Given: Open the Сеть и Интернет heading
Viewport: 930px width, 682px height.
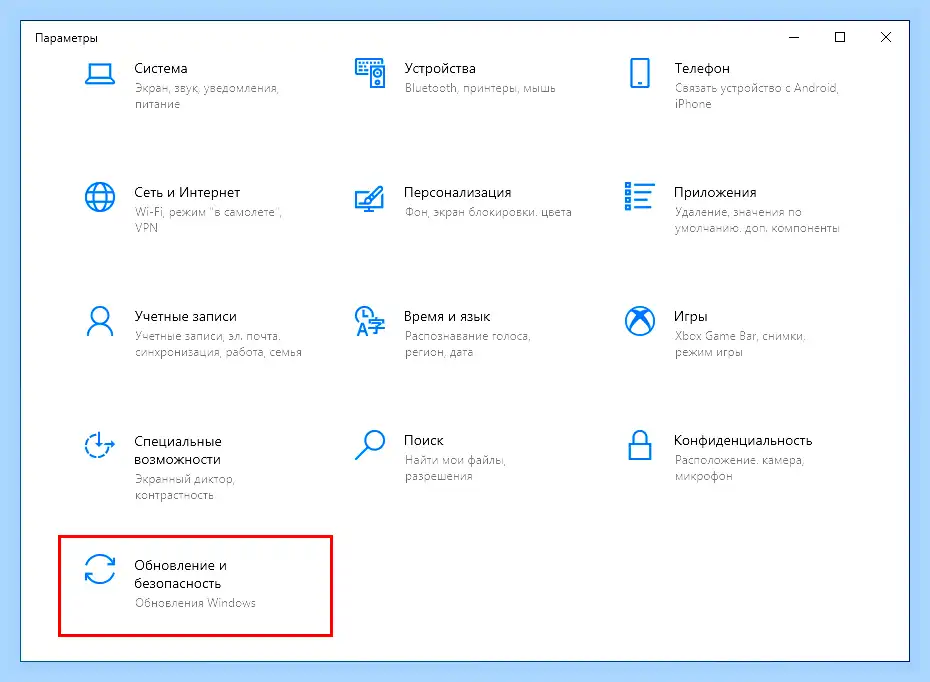Looking at the screenshot, I should [x=187, y=193].
